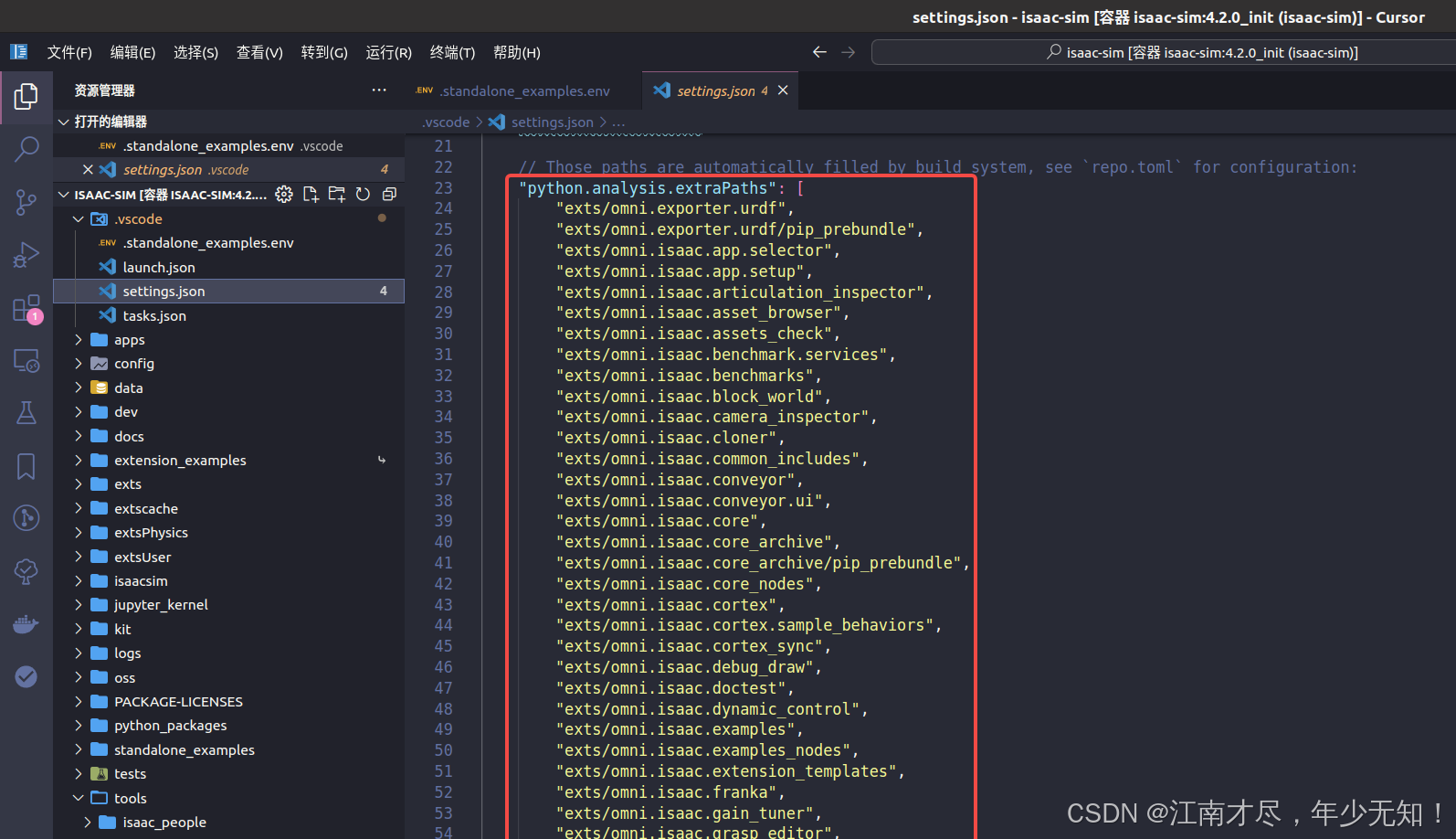Collapse the tools folder
Screen dimensions: 1456x839
(228, 798)
